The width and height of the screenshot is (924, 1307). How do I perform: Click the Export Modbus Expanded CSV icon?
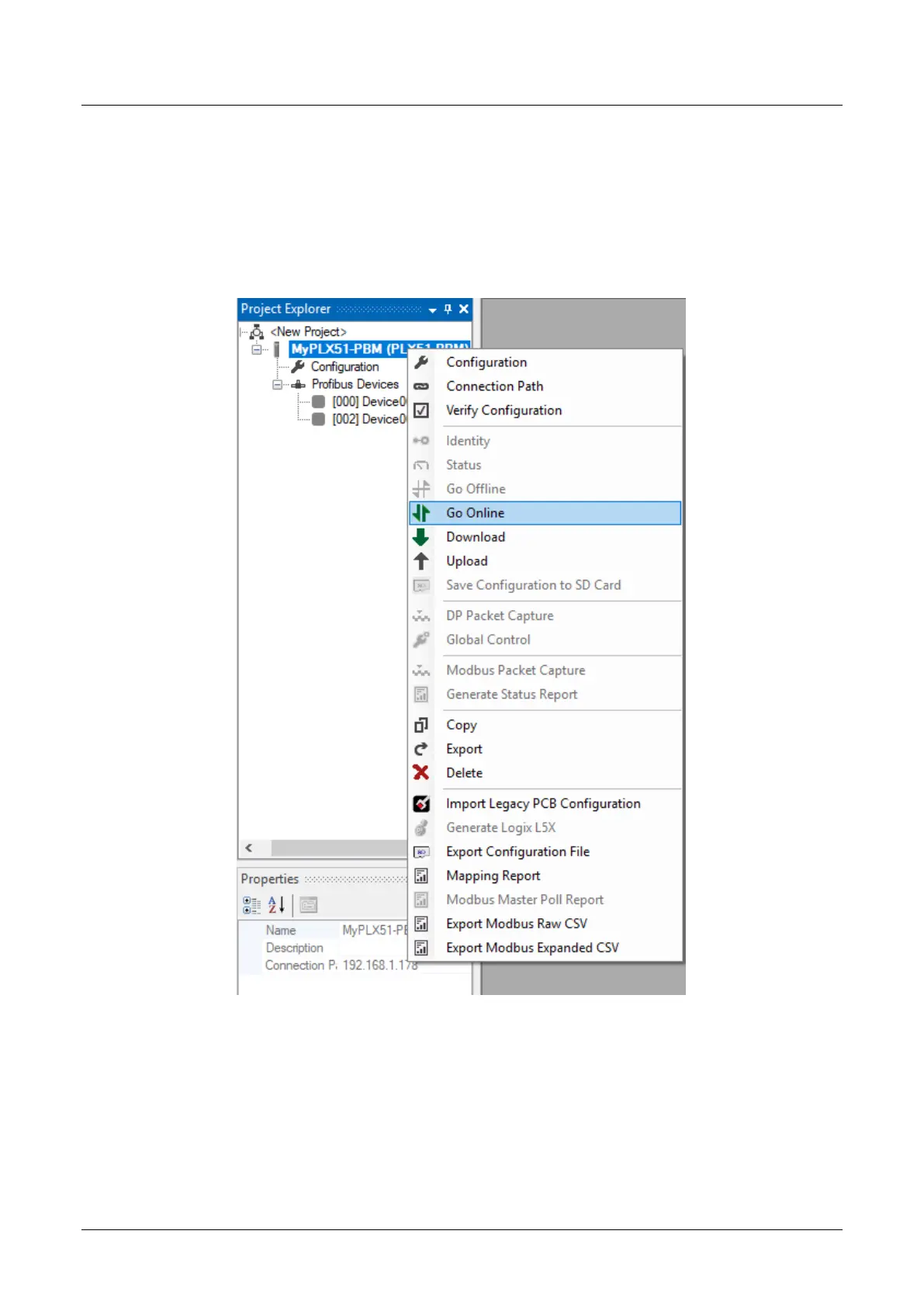(421, 948)
